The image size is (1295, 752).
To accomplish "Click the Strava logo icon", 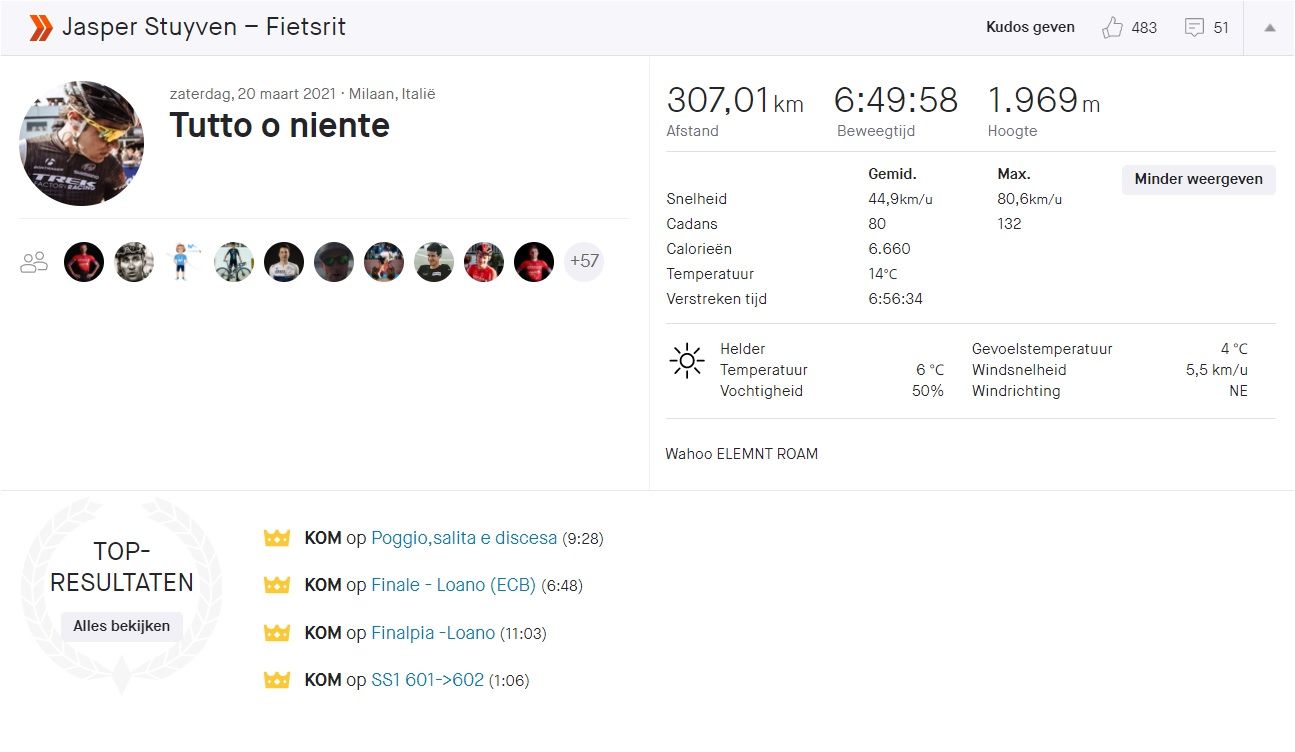I will click(x=39, y=27).
